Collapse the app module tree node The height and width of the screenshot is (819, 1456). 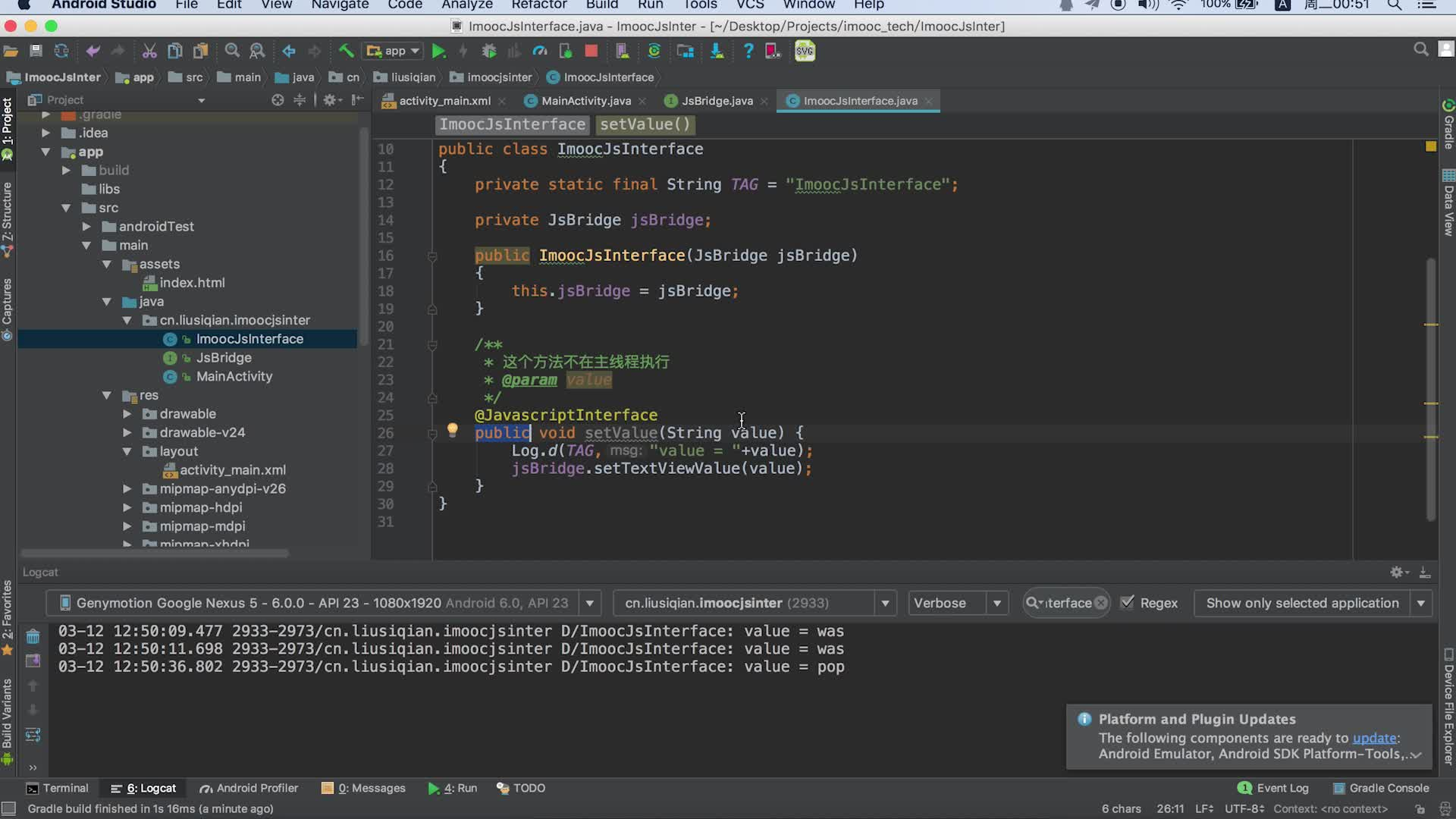(x=45, y=152)
